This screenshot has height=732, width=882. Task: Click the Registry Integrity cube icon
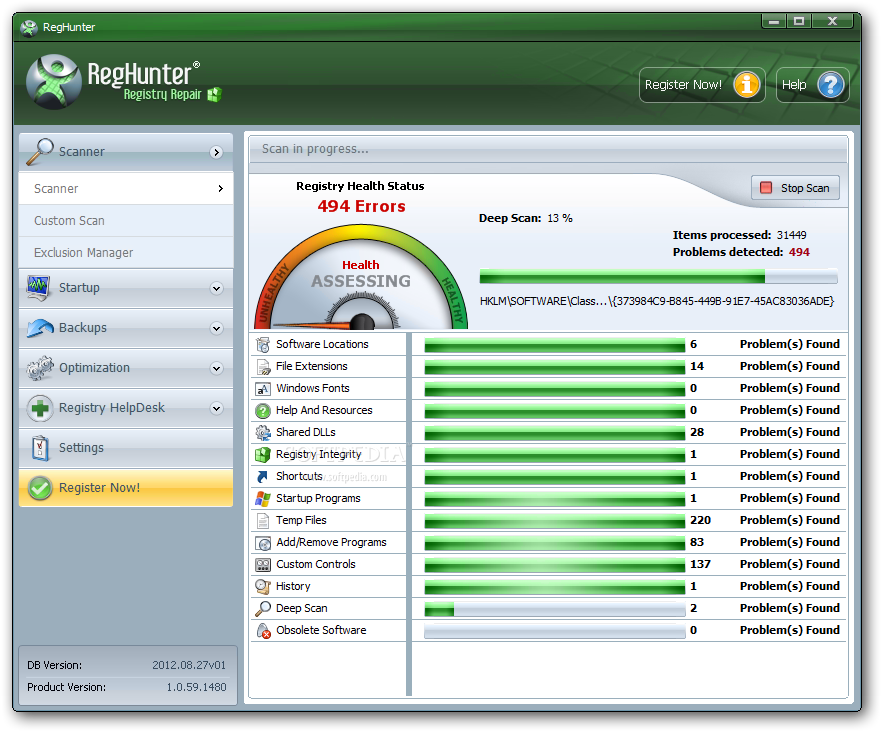[263, 455]
